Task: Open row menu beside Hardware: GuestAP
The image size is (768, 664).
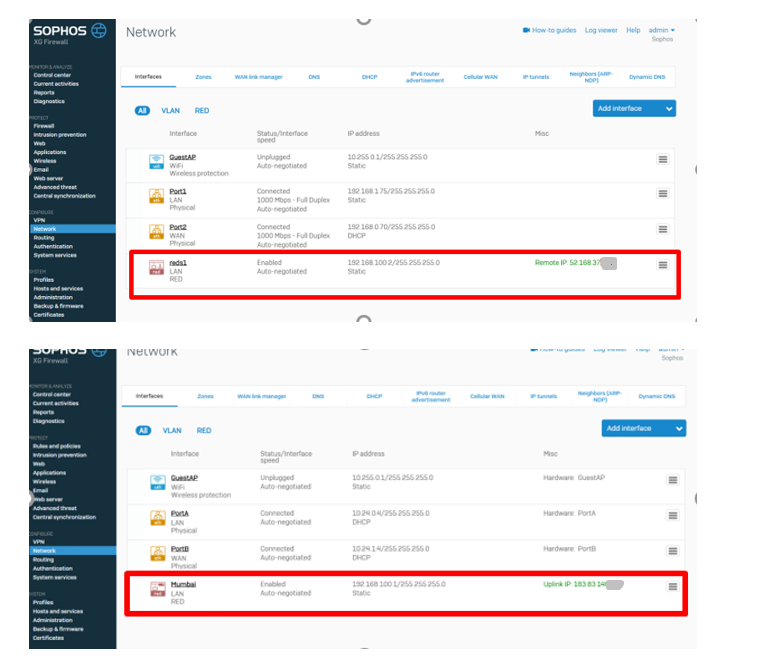Action: coord(673,480)
